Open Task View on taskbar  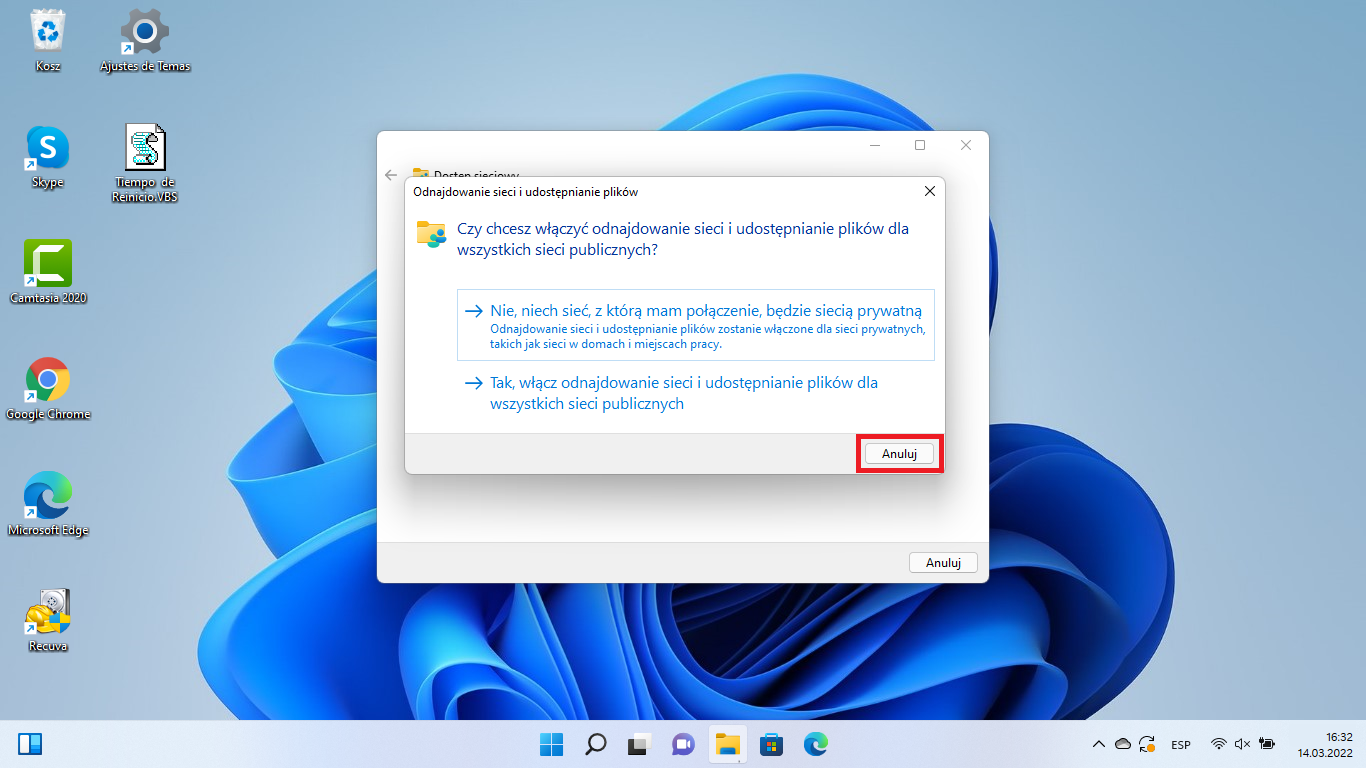point(639,744)
